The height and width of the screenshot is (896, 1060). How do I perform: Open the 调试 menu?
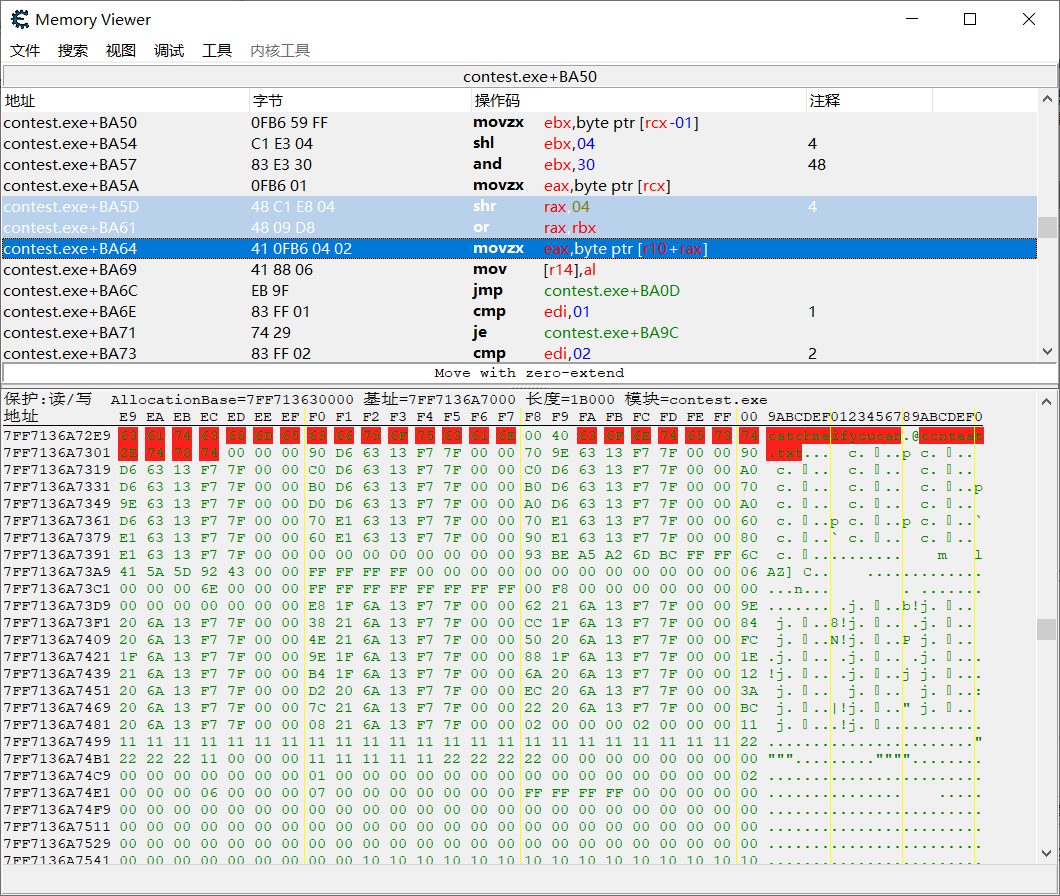168,51
